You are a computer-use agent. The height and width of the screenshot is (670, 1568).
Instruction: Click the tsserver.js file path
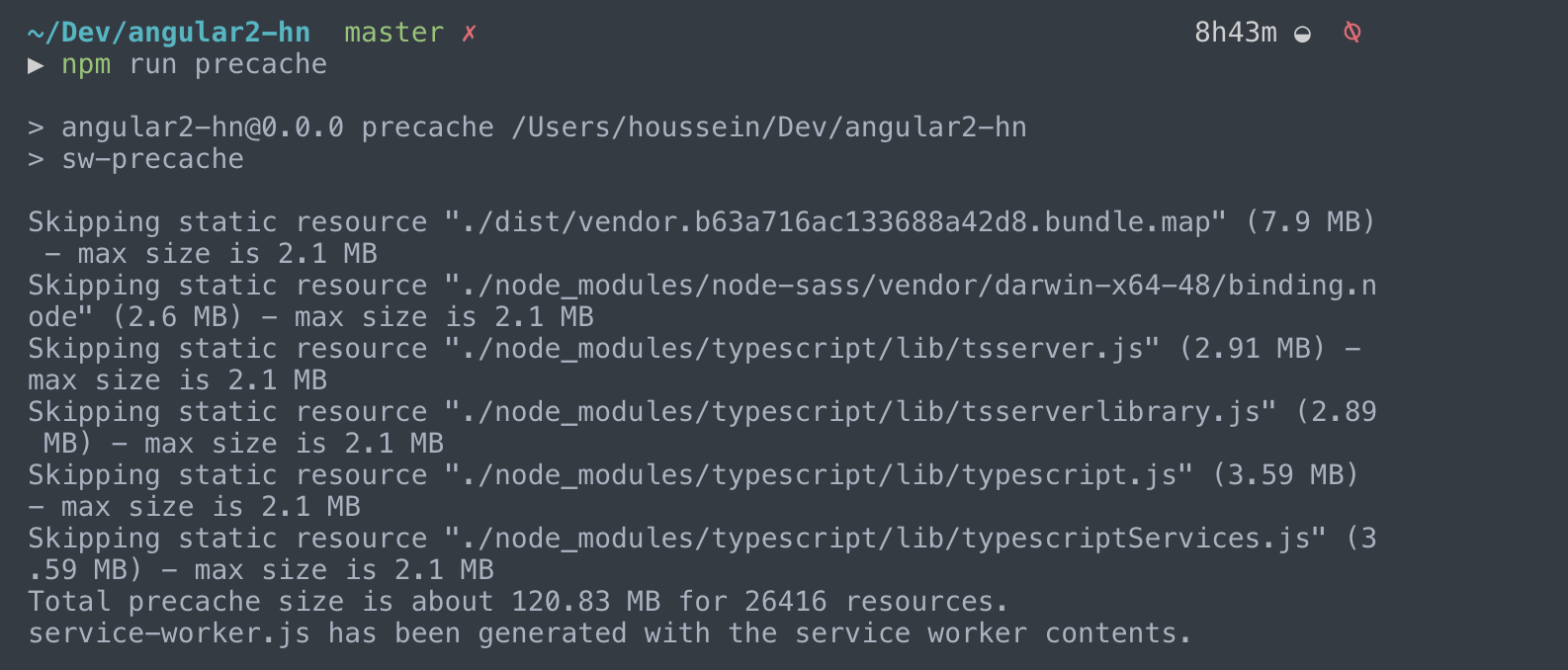point(802,349)
